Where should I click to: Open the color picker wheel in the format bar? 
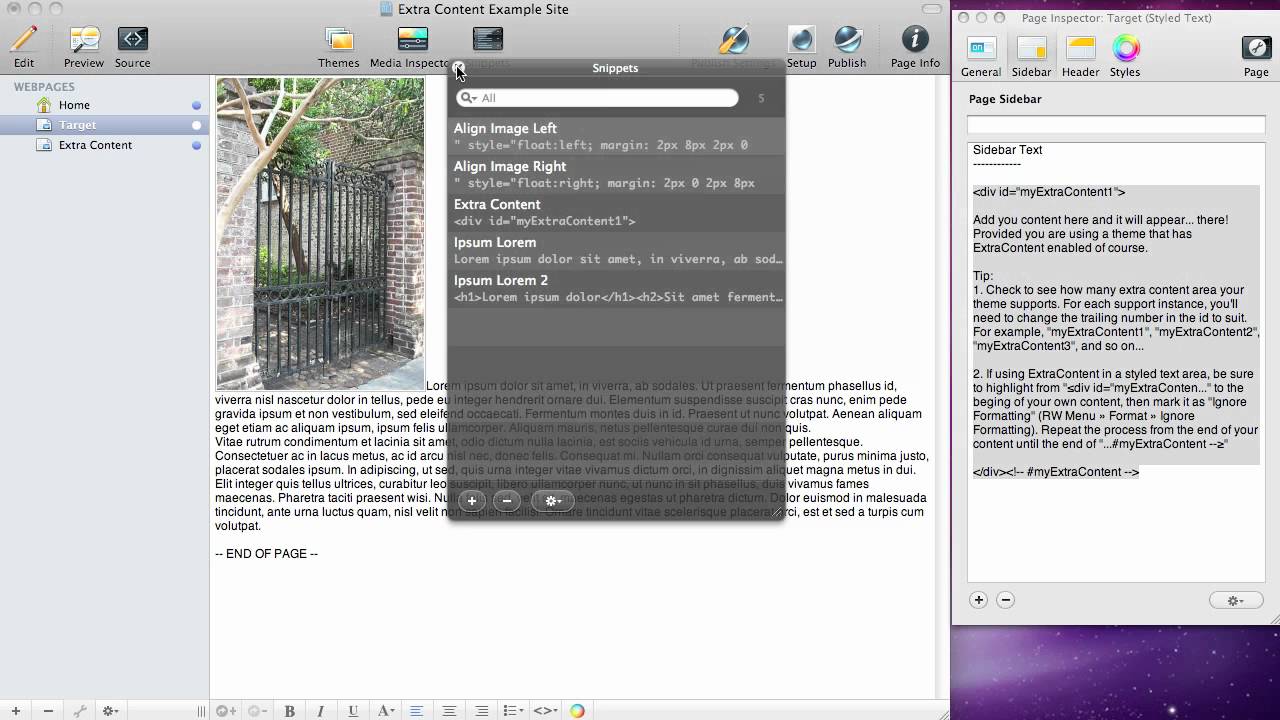pyautogui.click(x=577, y=711)
